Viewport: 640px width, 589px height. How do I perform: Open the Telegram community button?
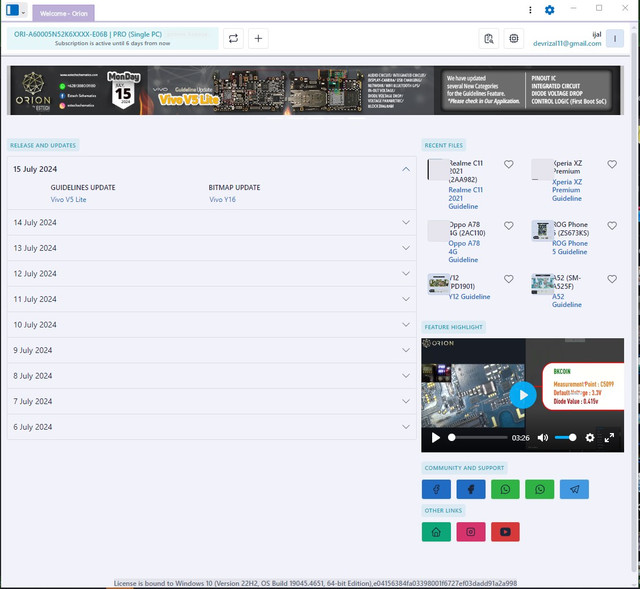[x=574, y=489]
